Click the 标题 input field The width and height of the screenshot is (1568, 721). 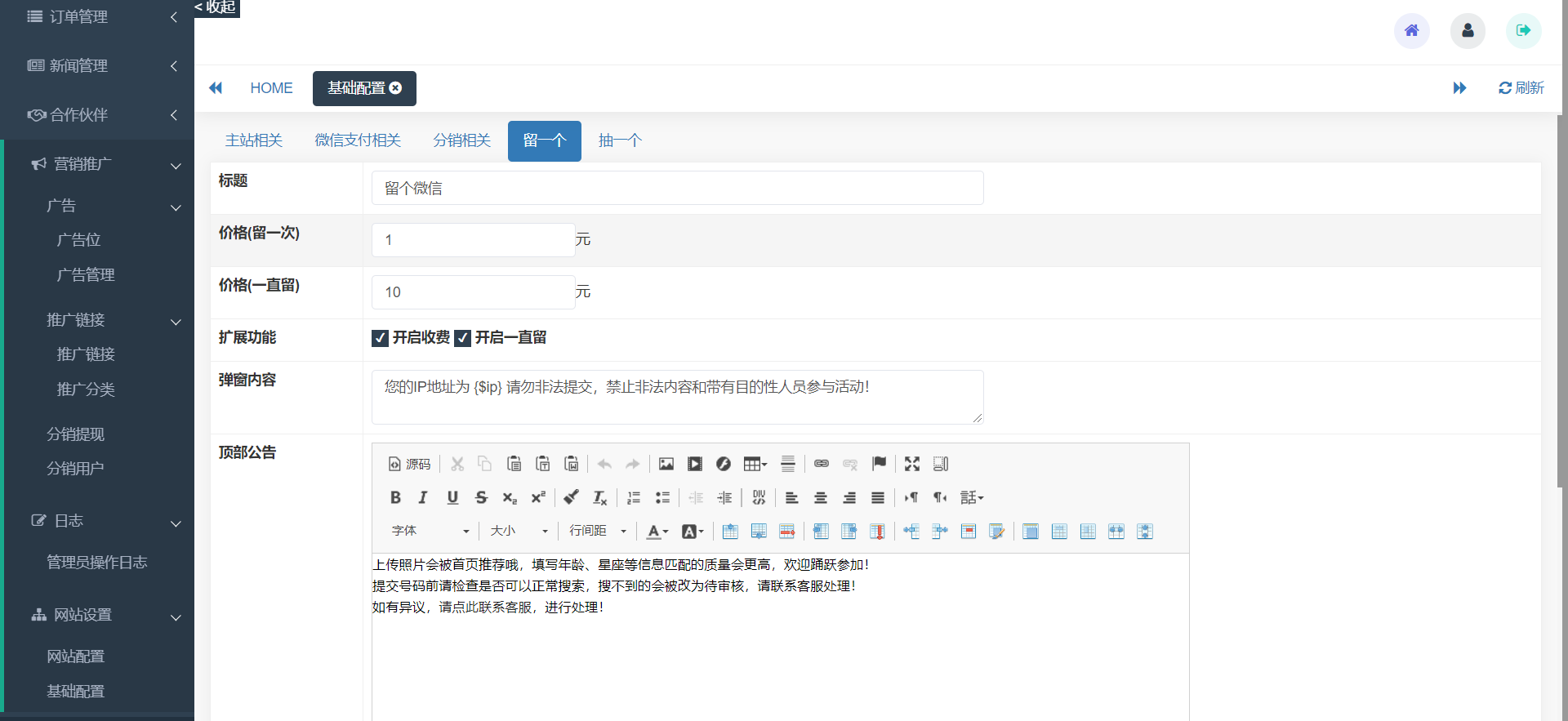(x=677, y=188)
